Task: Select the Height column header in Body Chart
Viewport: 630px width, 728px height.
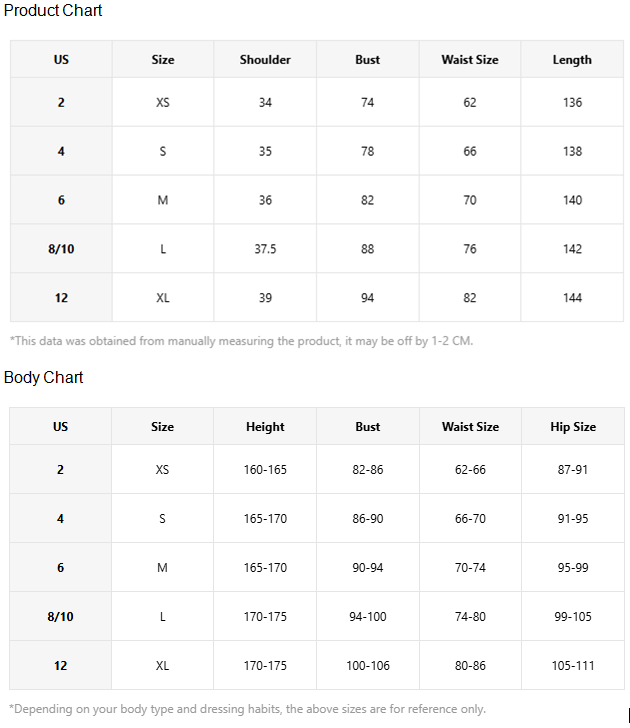Action: [265, 427]
